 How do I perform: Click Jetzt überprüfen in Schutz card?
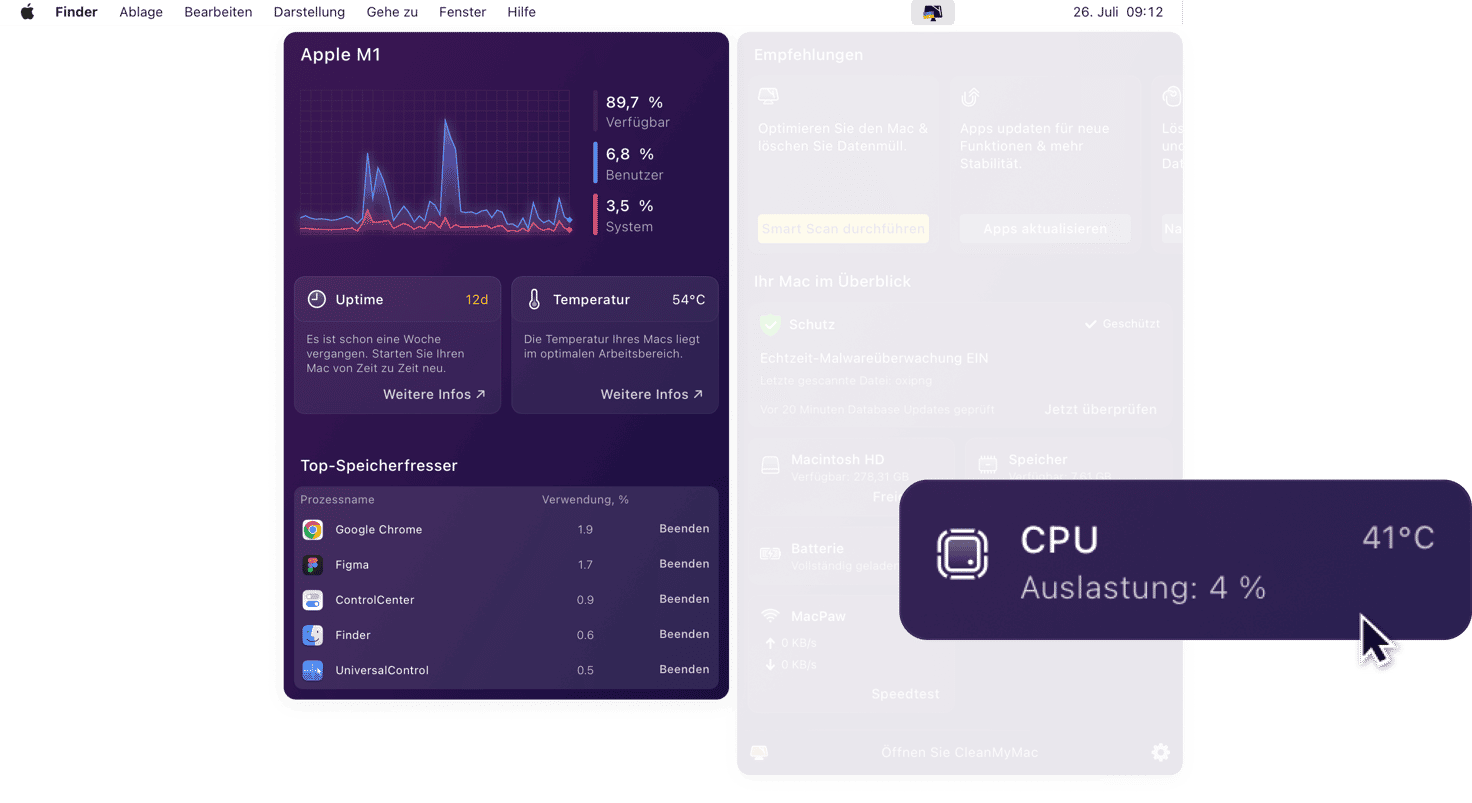pos(1100,409)
